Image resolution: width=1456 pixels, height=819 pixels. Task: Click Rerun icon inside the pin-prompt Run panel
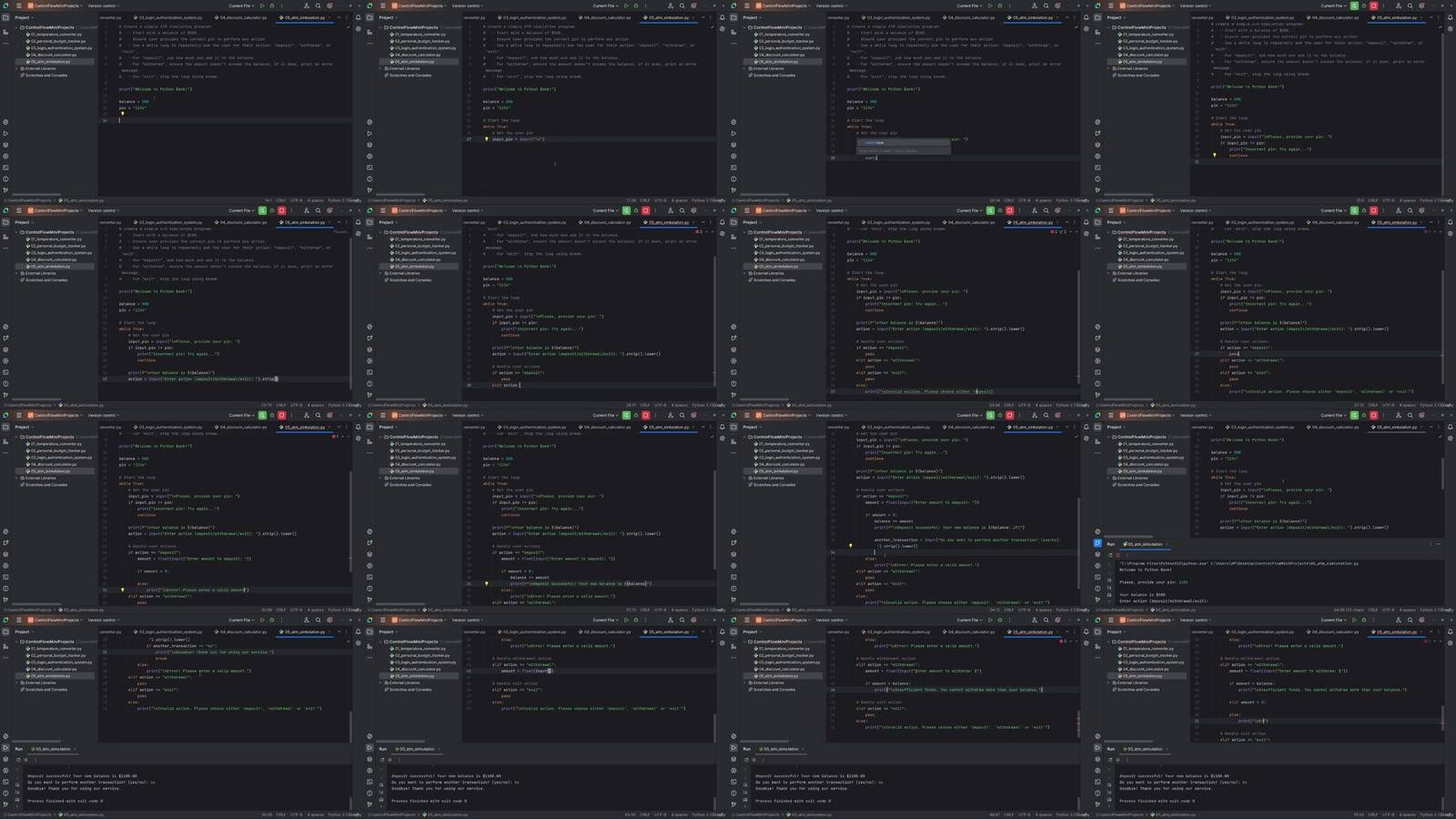pyautogui.click(x=1111, y=554)
